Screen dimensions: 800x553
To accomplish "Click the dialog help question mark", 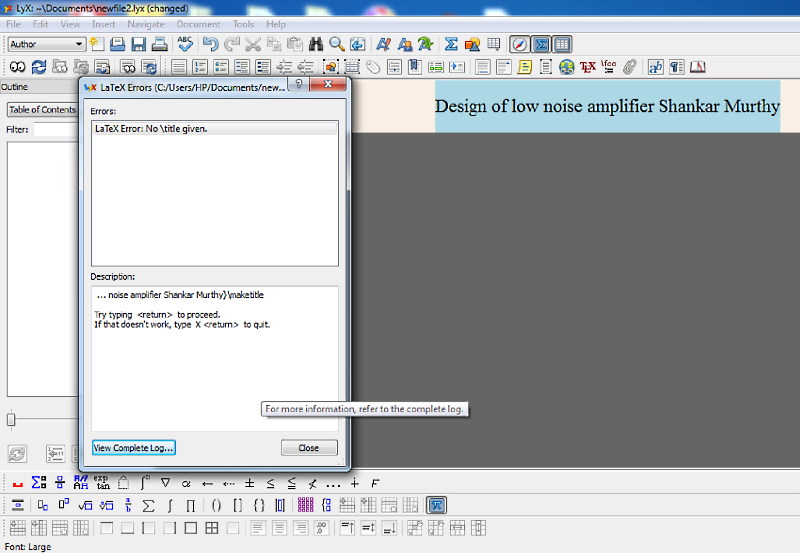I will coord(299,84).
